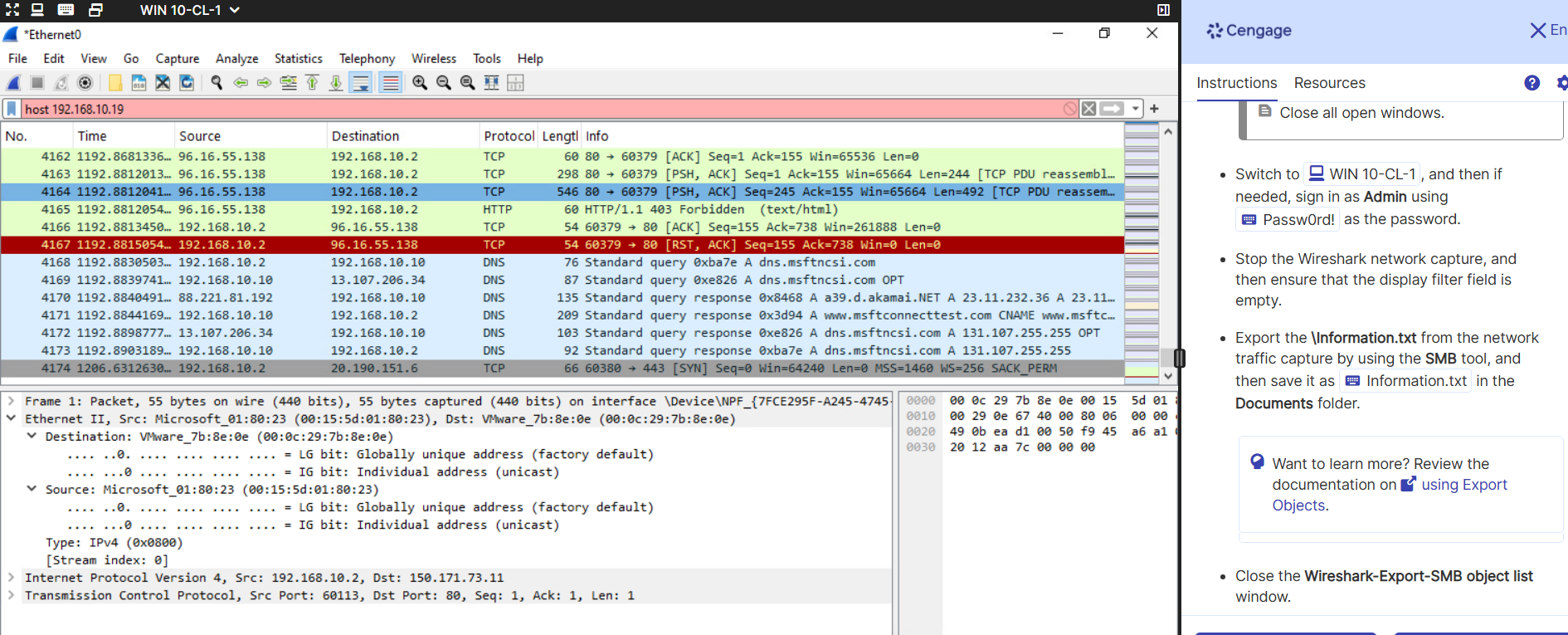Click the display filter bookmark icon
Screen dimensions: 1568x635
point(12,109)
